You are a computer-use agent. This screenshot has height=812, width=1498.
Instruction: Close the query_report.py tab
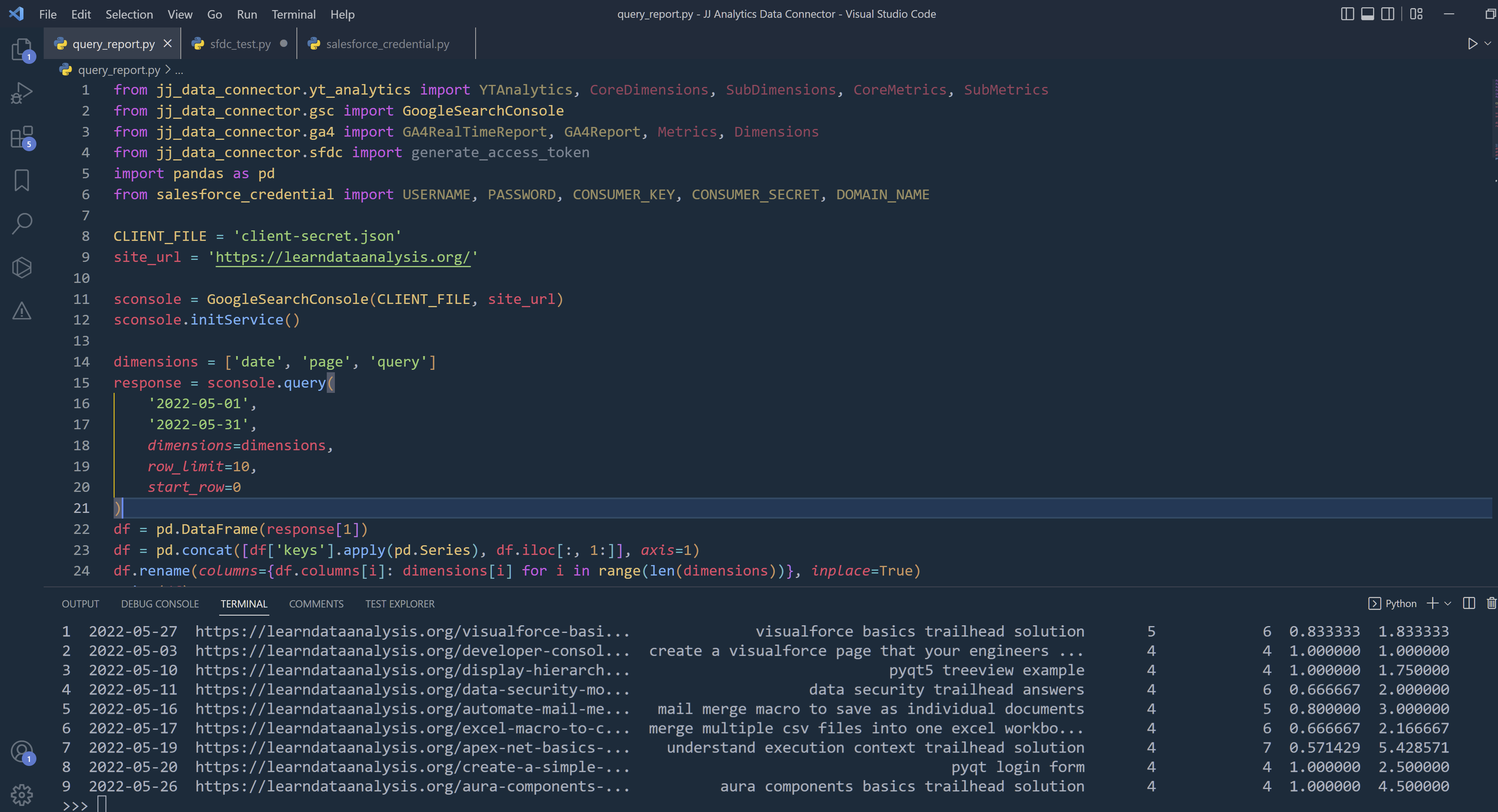pos(167,44)
